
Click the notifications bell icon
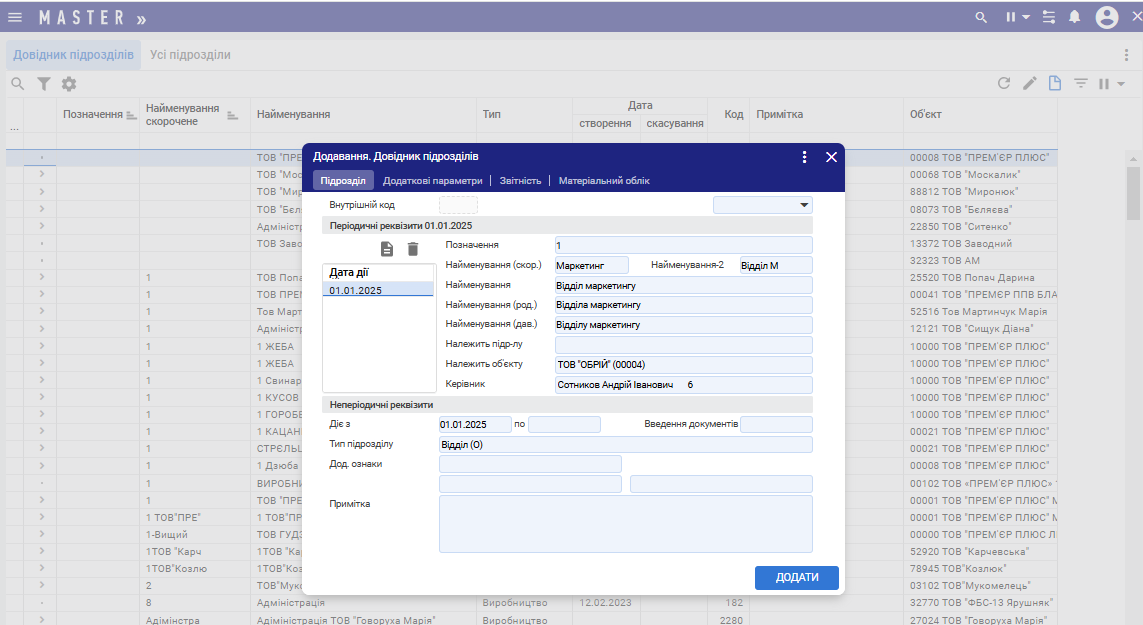coord(1075,17)
